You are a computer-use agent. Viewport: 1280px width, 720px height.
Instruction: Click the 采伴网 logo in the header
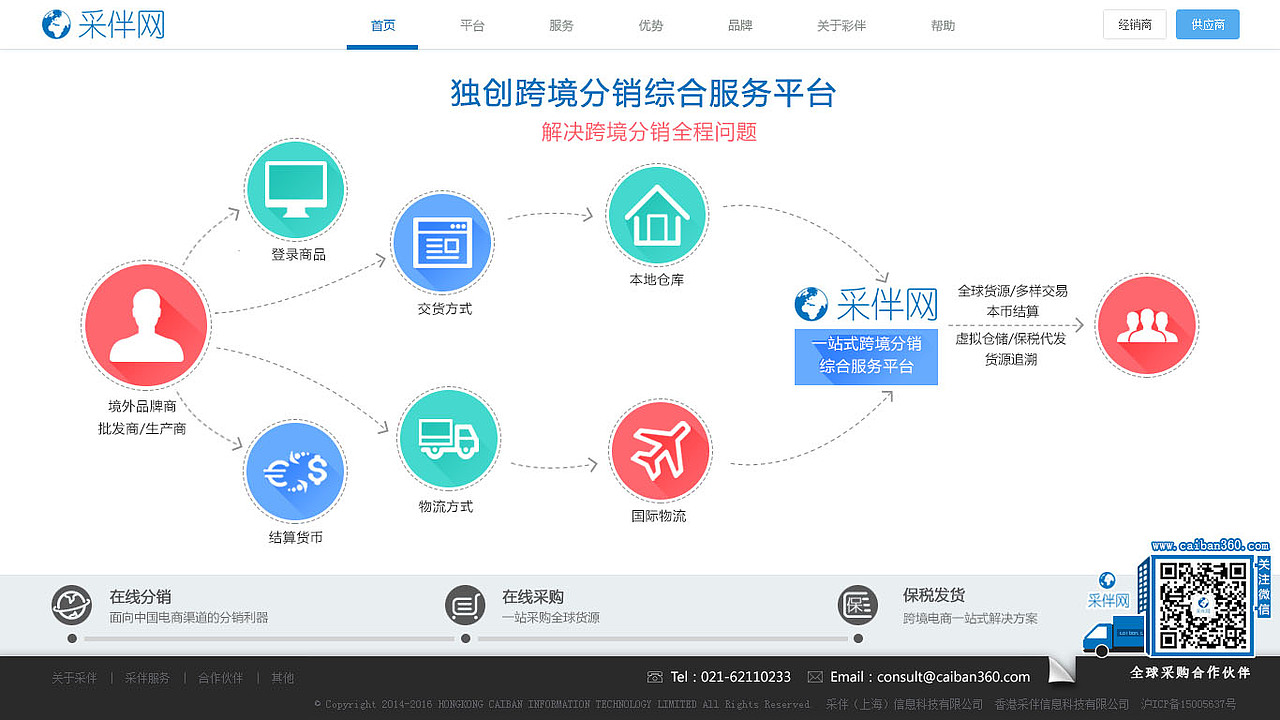pyautogui.click(x=103, y=24)
